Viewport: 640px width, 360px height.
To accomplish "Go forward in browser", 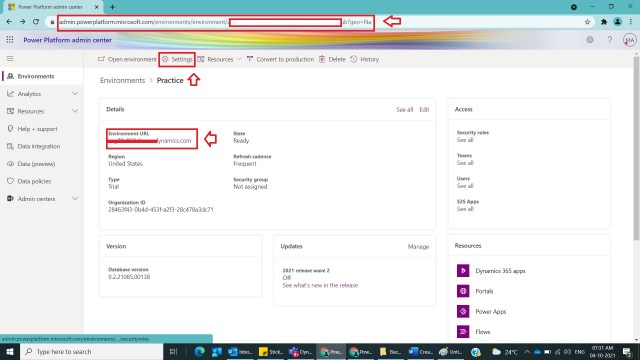I will 22,22.
